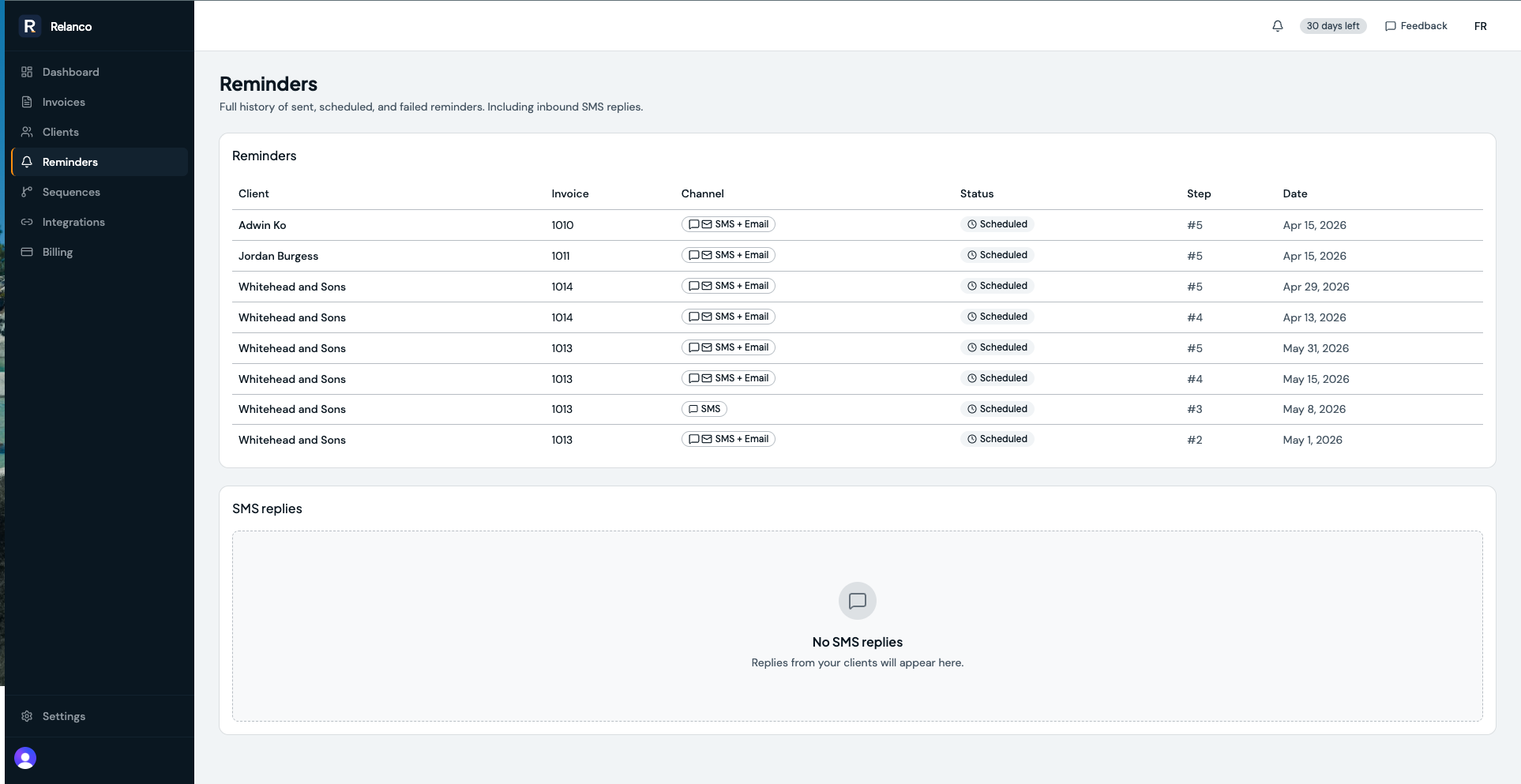Click Scheduled status in the Apr 29, 2026 row

[997, 286]
